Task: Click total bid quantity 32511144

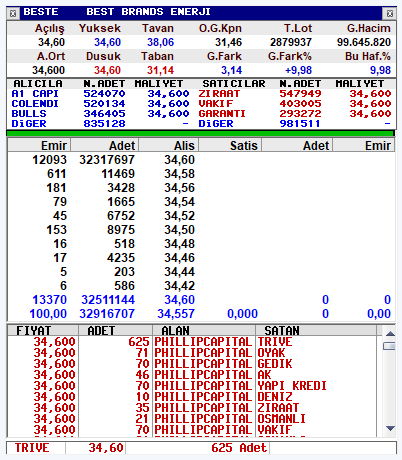Action: point(108,300)
